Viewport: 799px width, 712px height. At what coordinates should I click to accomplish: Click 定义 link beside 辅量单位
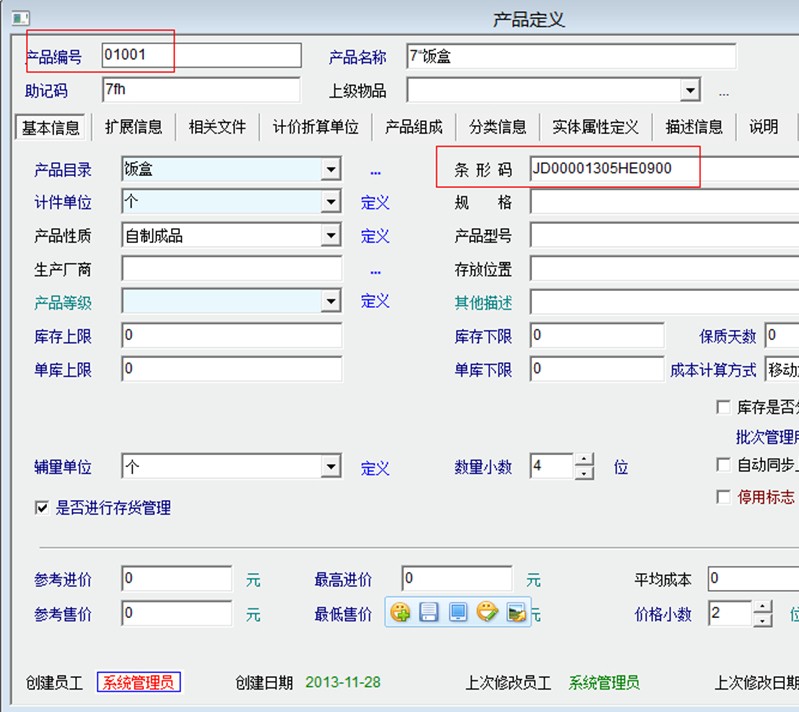(375, 468)
